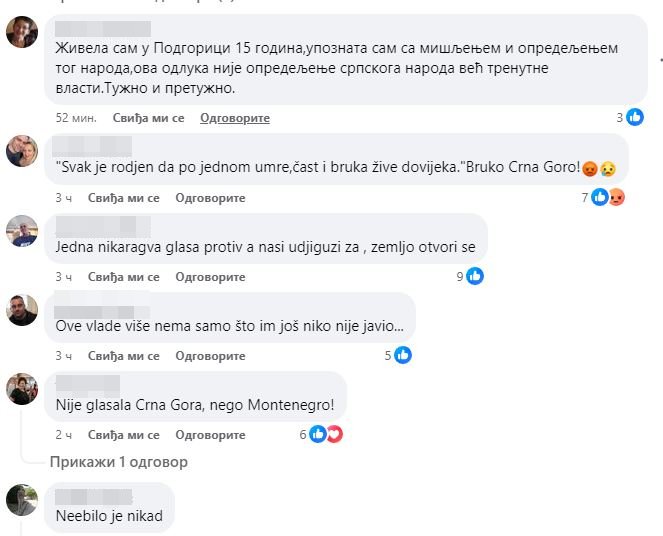Click the avatar next to the Montenegro comment

click(22, 388)
